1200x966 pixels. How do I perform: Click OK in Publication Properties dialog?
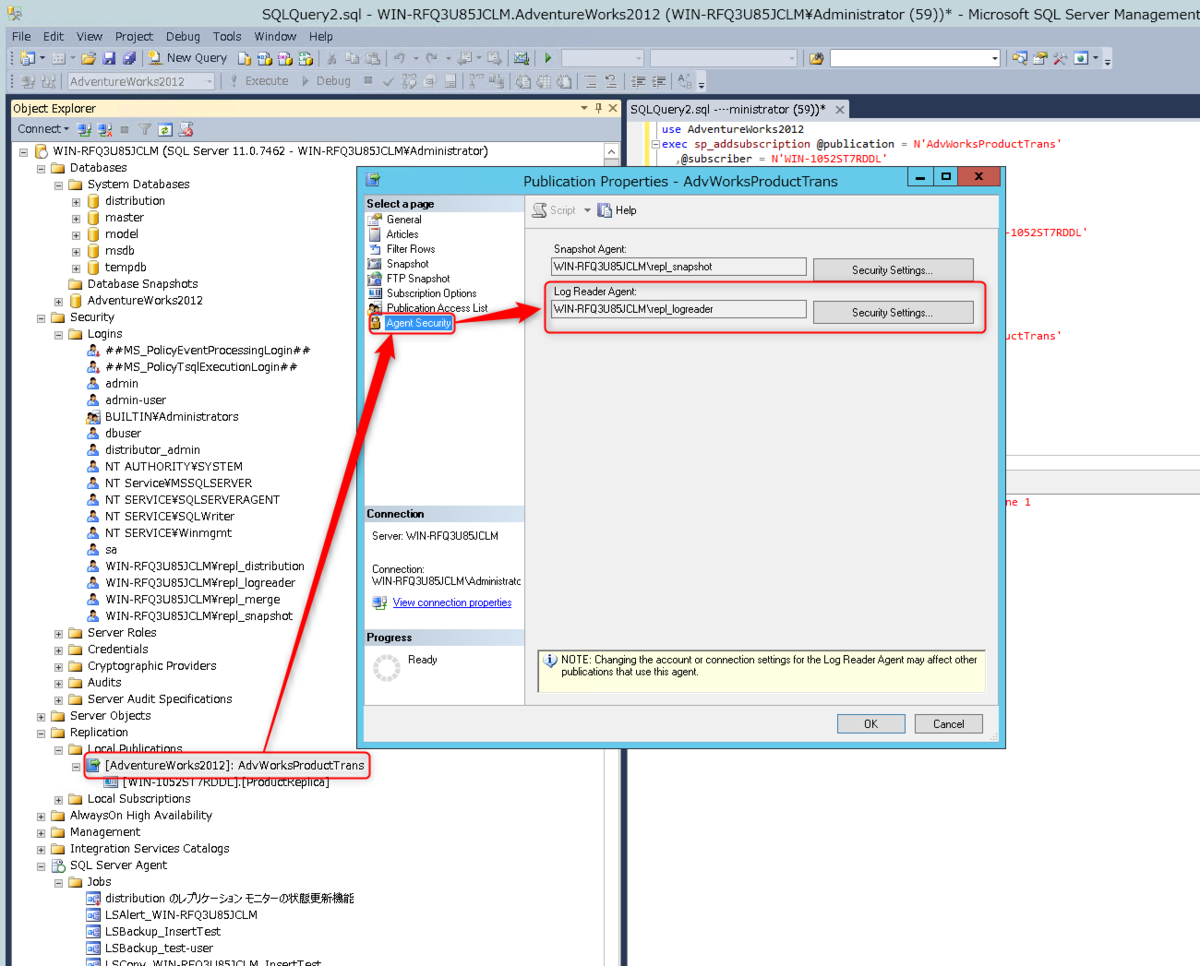click(871, 724)
